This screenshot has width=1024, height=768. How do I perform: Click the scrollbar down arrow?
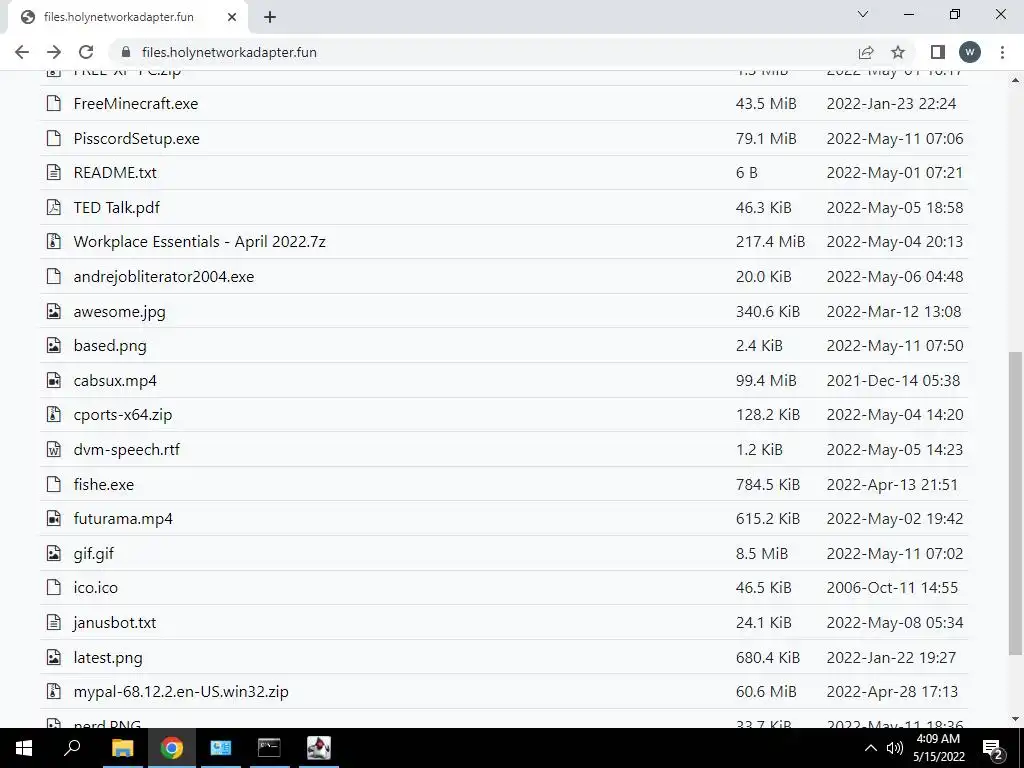point(1015,719)
